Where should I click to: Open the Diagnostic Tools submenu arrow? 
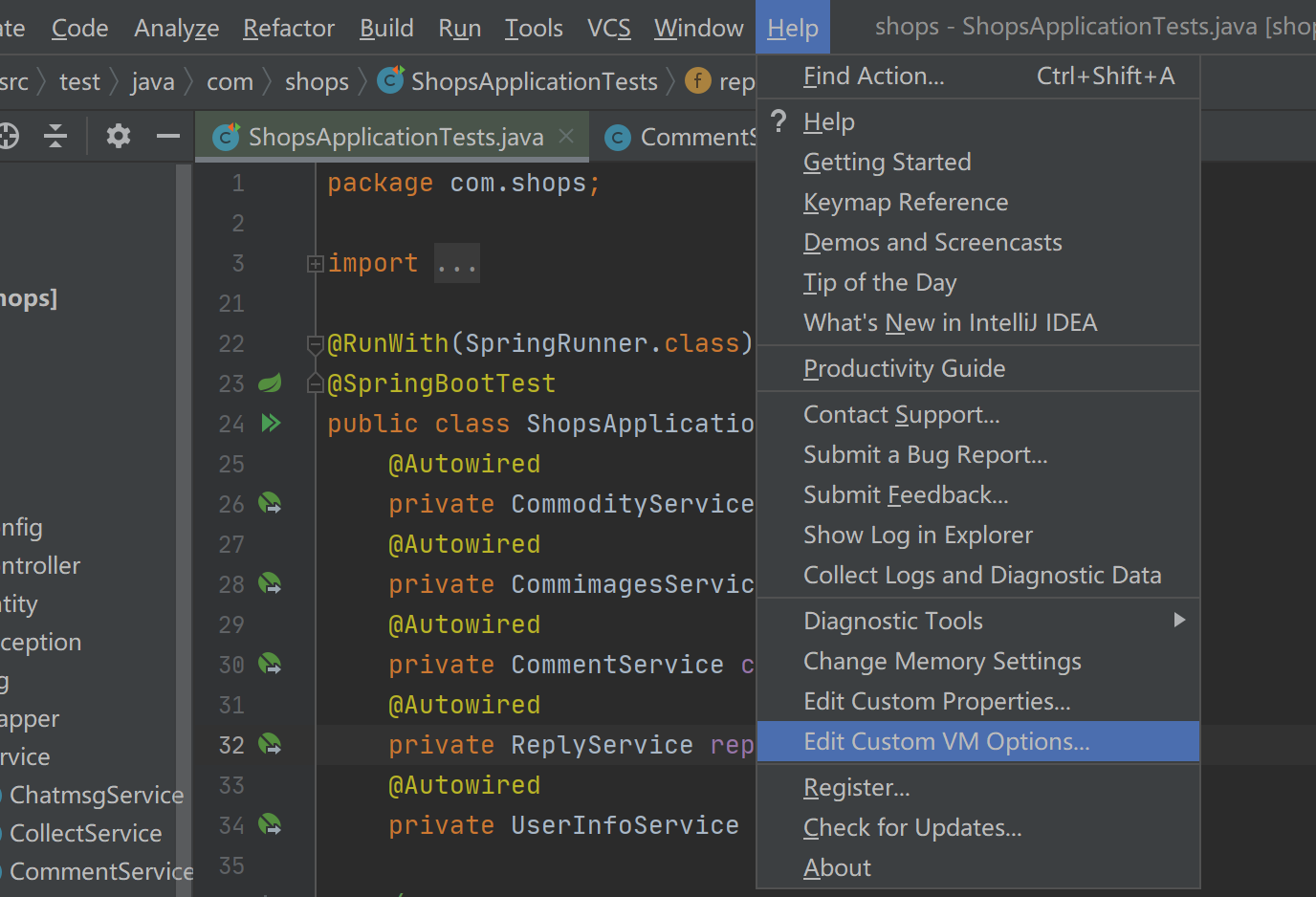[1179, 620]
